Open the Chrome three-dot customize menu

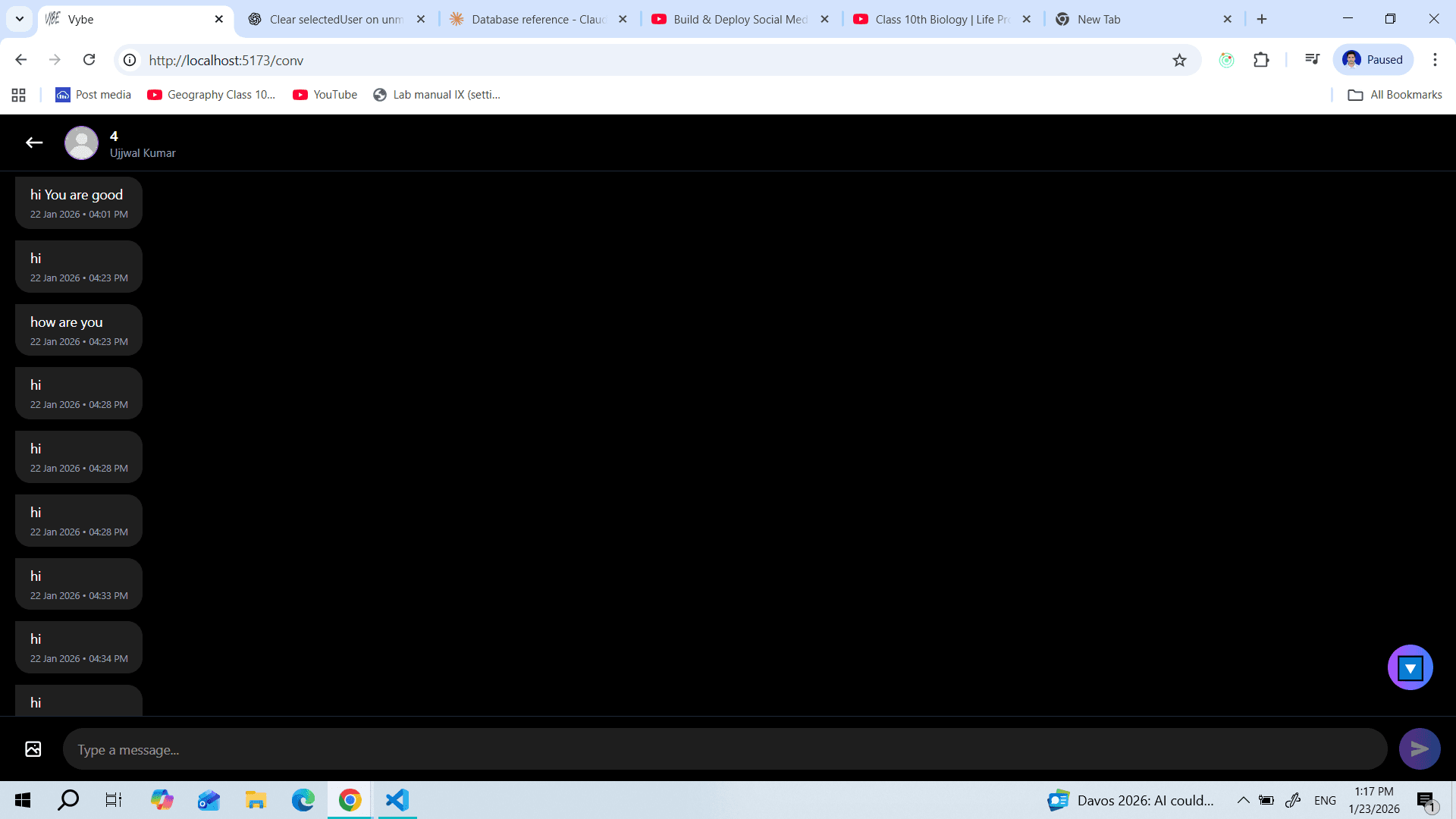pyautogui.click(x=1435, y=60)
